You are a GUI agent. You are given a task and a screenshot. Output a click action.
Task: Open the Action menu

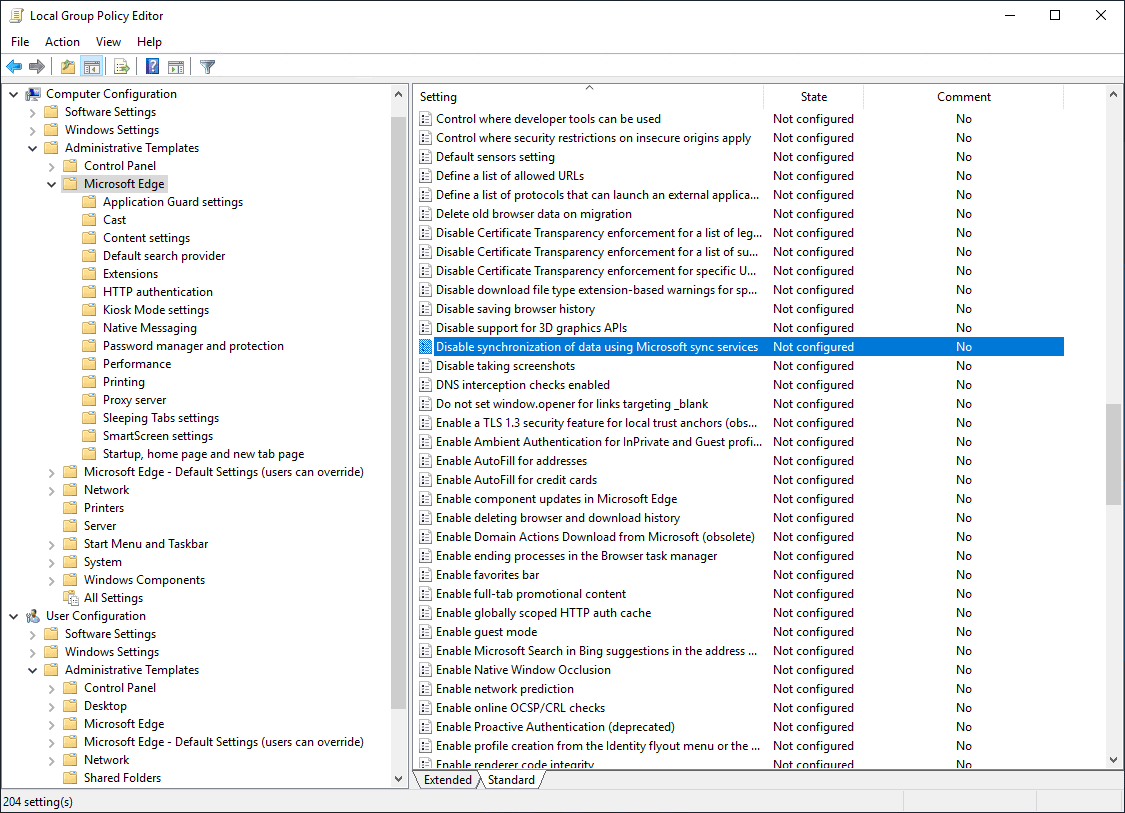62,42
